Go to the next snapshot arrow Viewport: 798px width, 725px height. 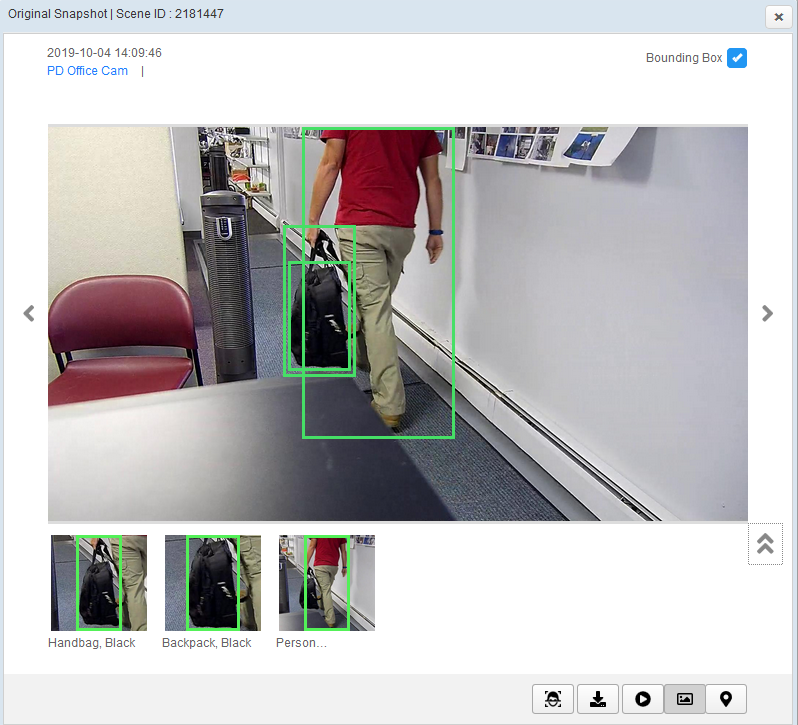click(x=767, y=313)
